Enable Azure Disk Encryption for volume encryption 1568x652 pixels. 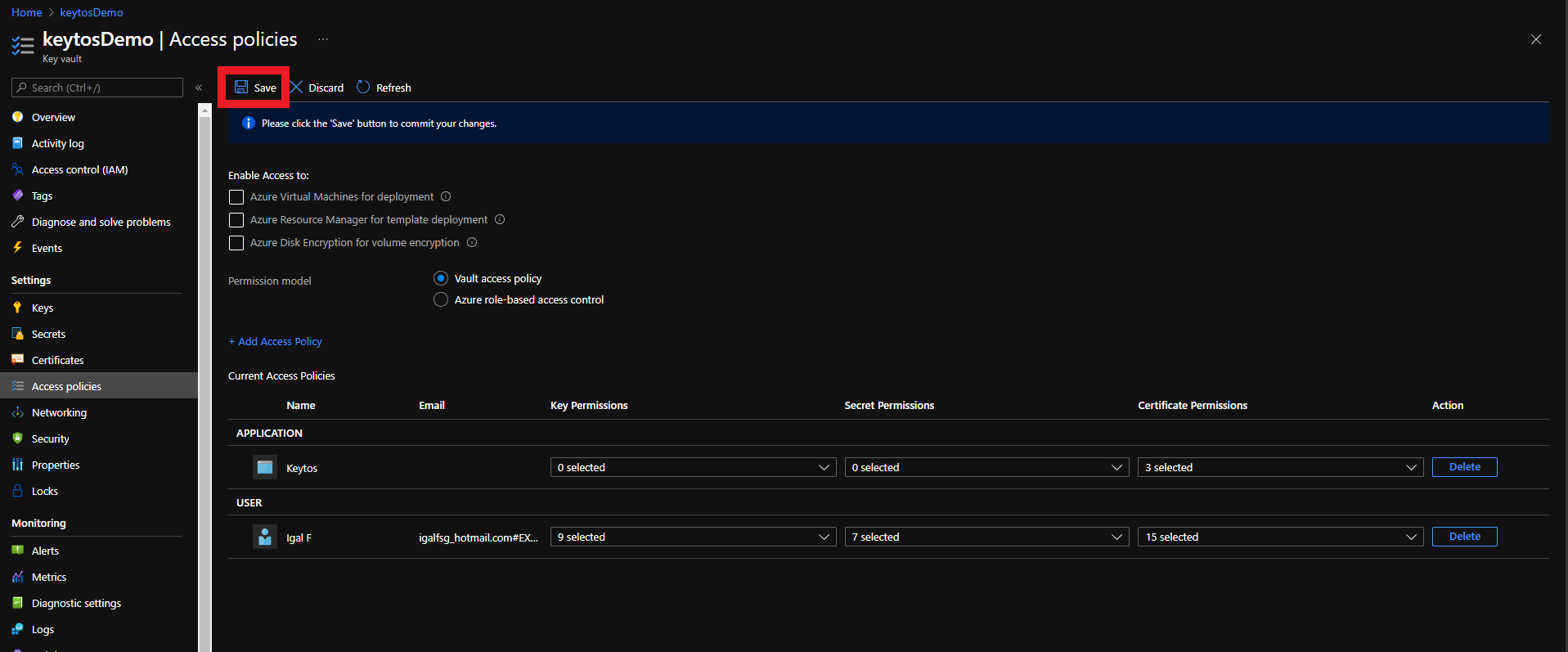tap(236, 243)
